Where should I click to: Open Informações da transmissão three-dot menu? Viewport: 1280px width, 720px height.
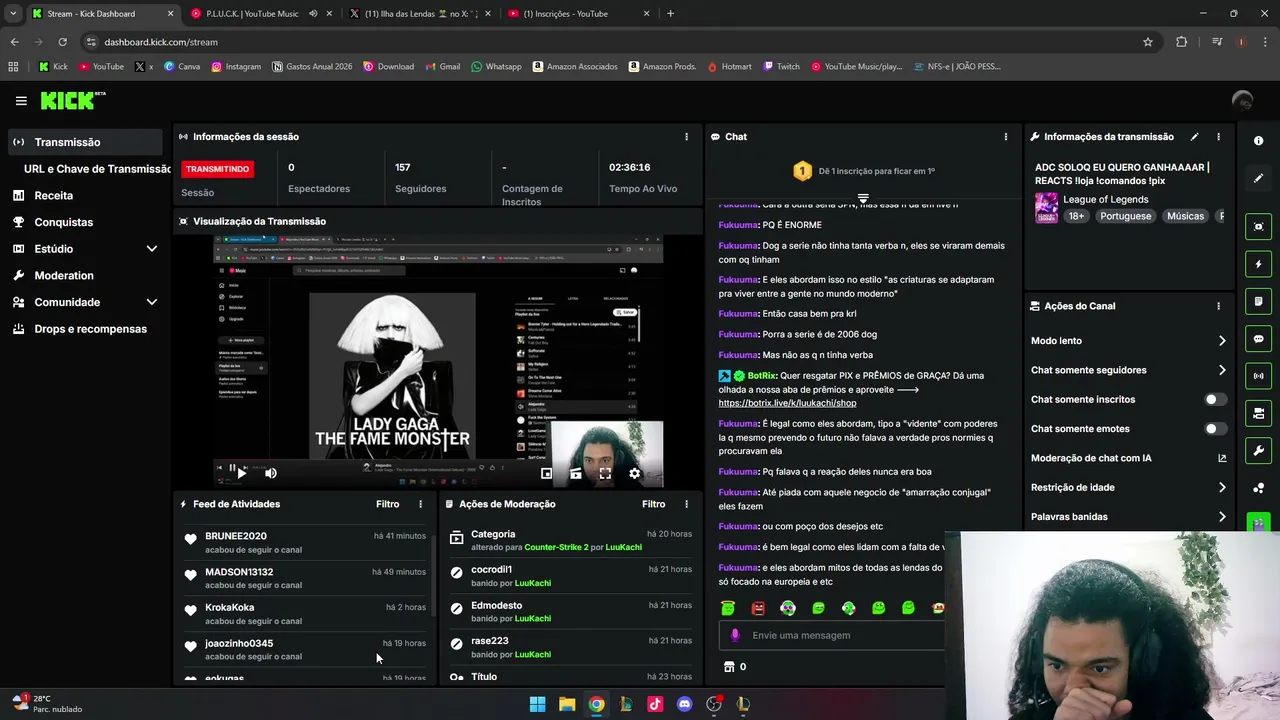1218,137
